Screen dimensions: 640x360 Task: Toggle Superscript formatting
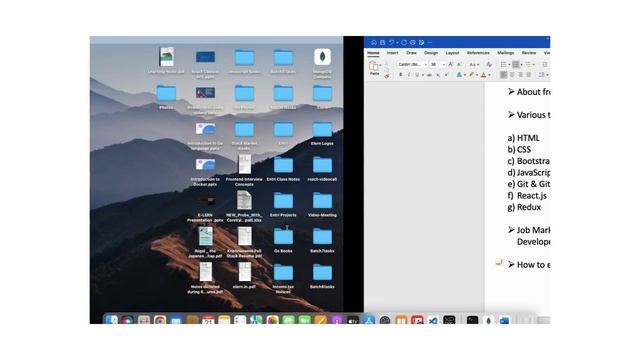[x=446, y=75]
